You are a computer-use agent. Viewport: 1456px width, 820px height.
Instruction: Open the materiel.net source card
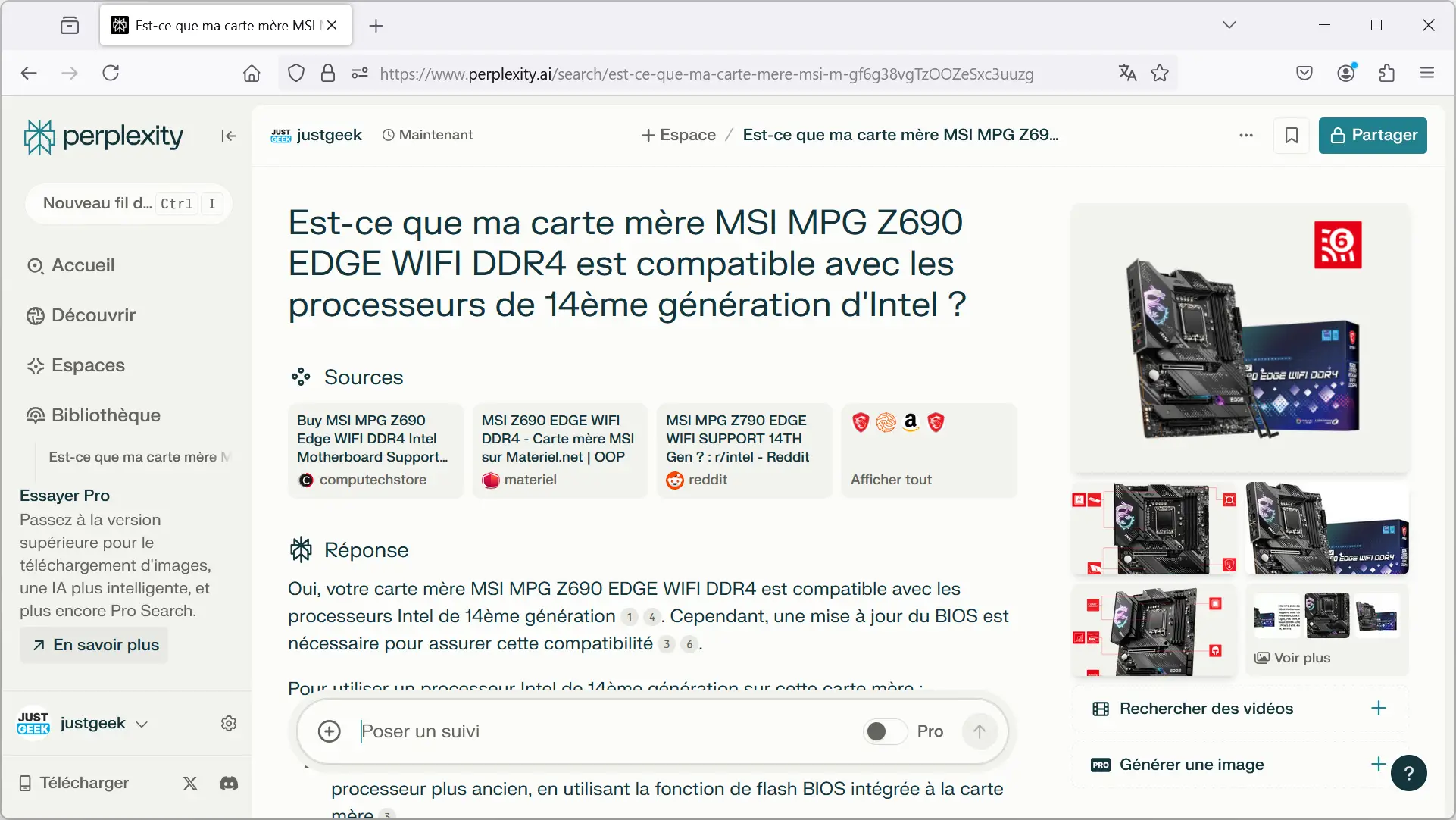pyautogui.click(x=560, y=450)
